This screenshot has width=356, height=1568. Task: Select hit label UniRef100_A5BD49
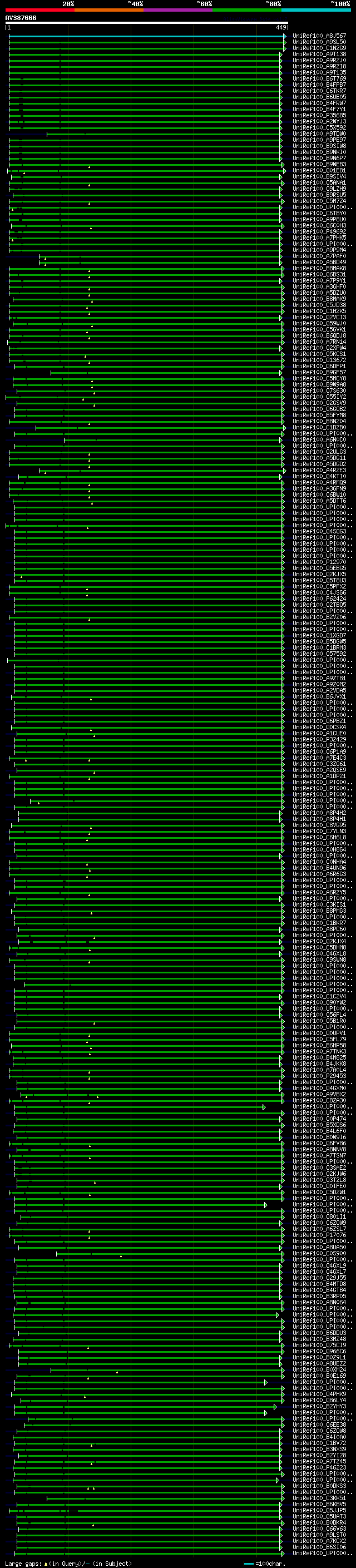point(319,263)
